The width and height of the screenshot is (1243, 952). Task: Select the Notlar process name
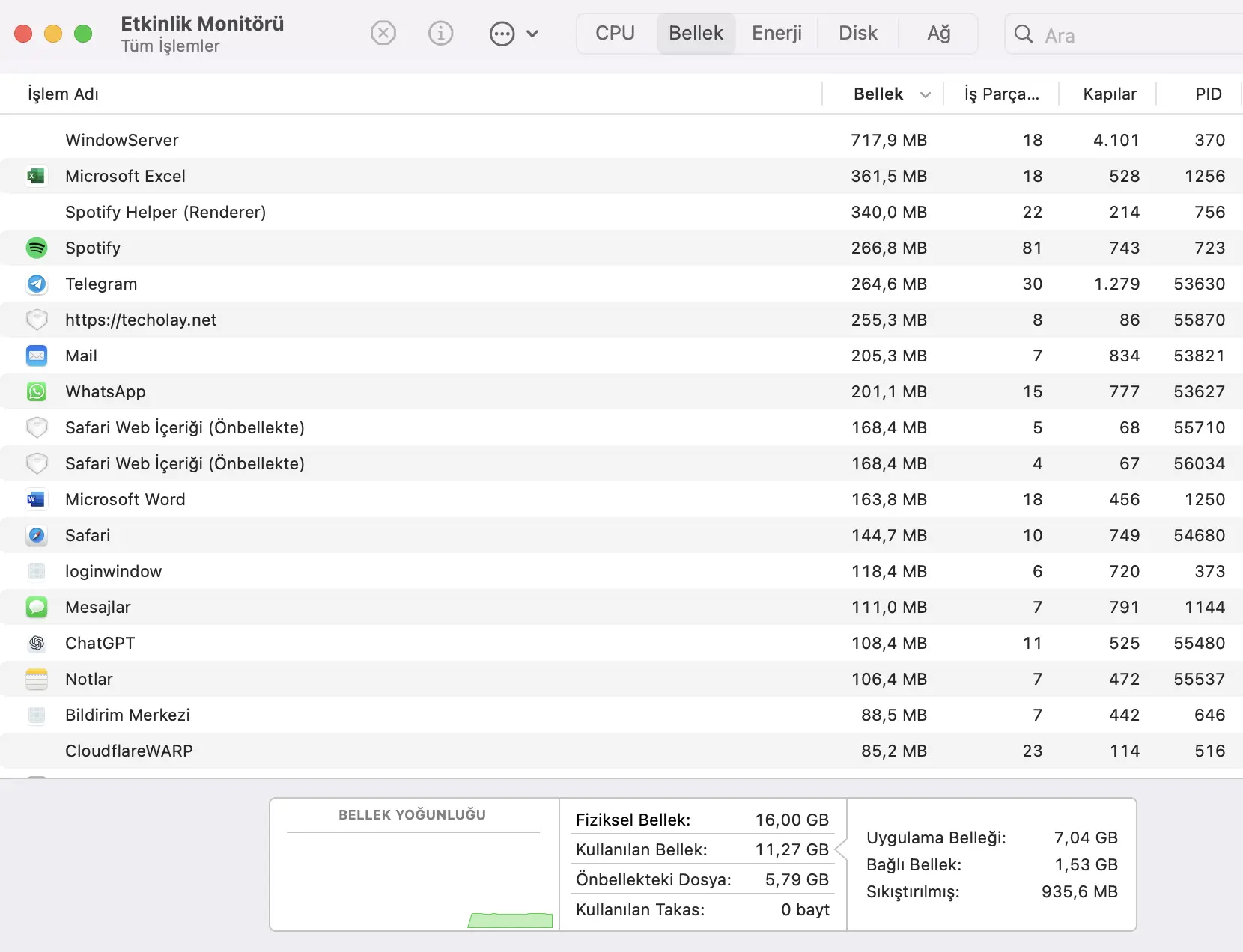click(89, 679)
